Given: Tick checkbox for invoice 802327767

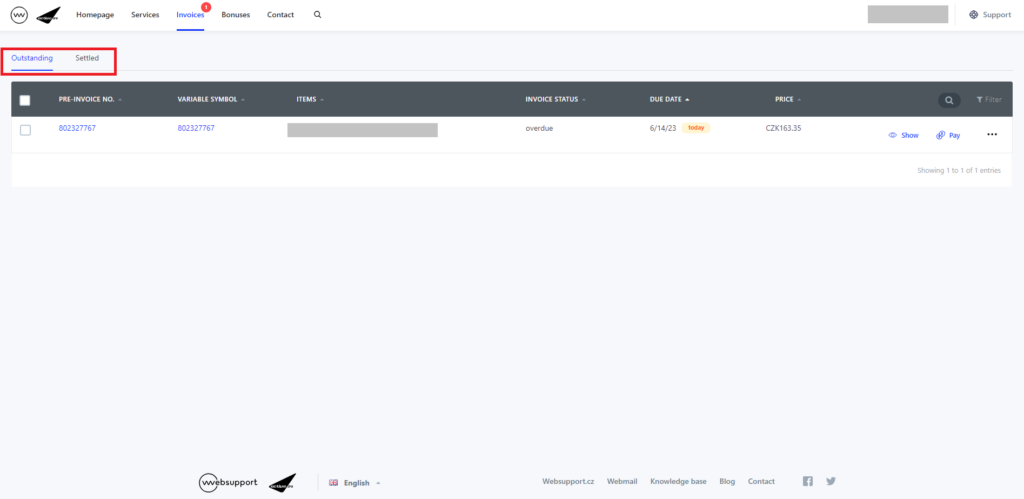Looking at the screenshot, I should pyautogui.click(x=25, y=130).
